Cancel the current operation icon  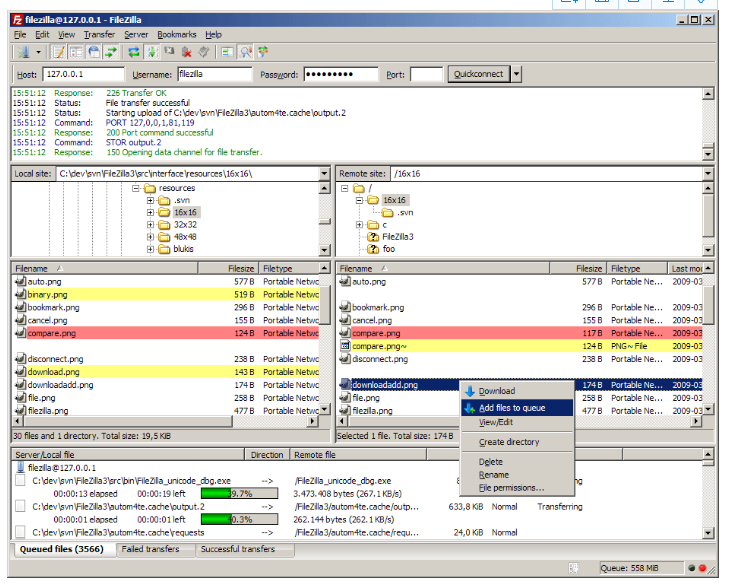click(x=169, y=52)
